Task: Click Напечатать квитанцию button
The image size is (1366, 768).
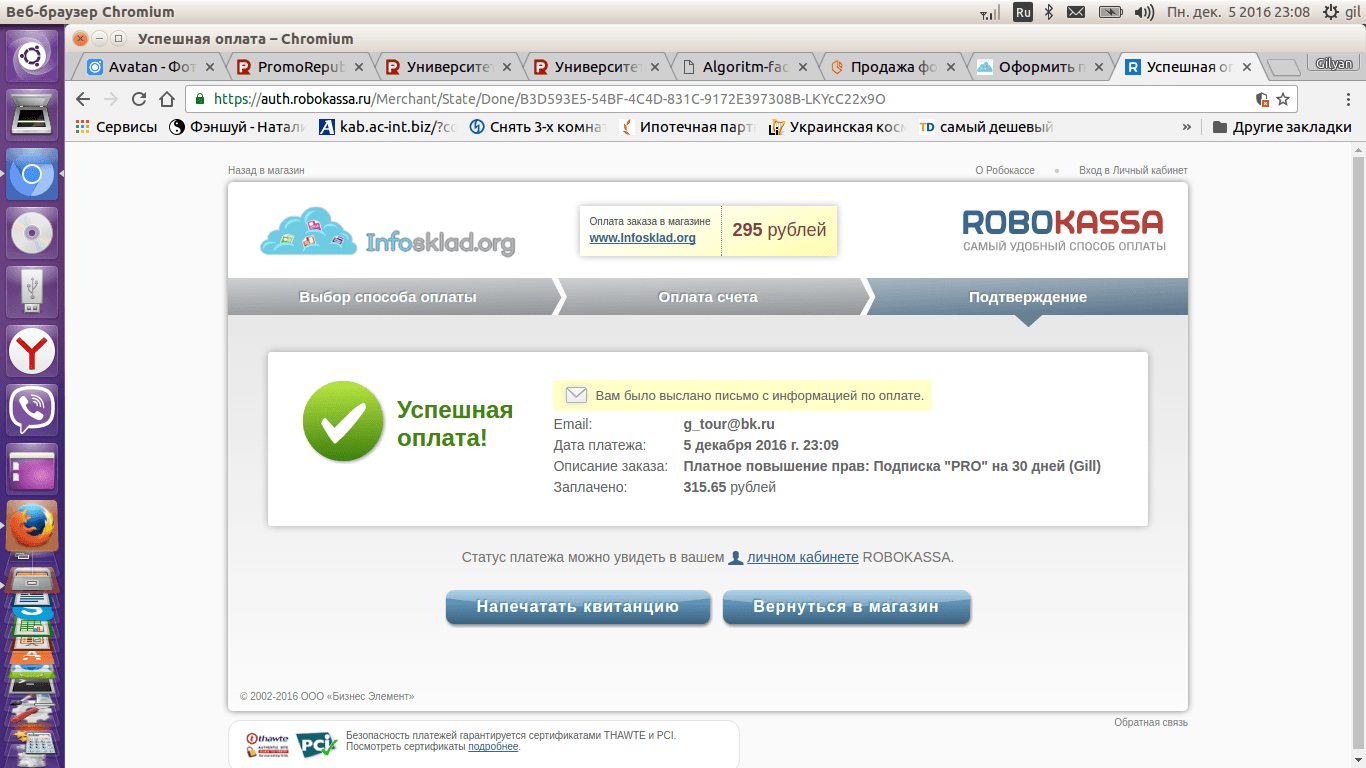Action: pyautogui.click(x=578, y=607)
